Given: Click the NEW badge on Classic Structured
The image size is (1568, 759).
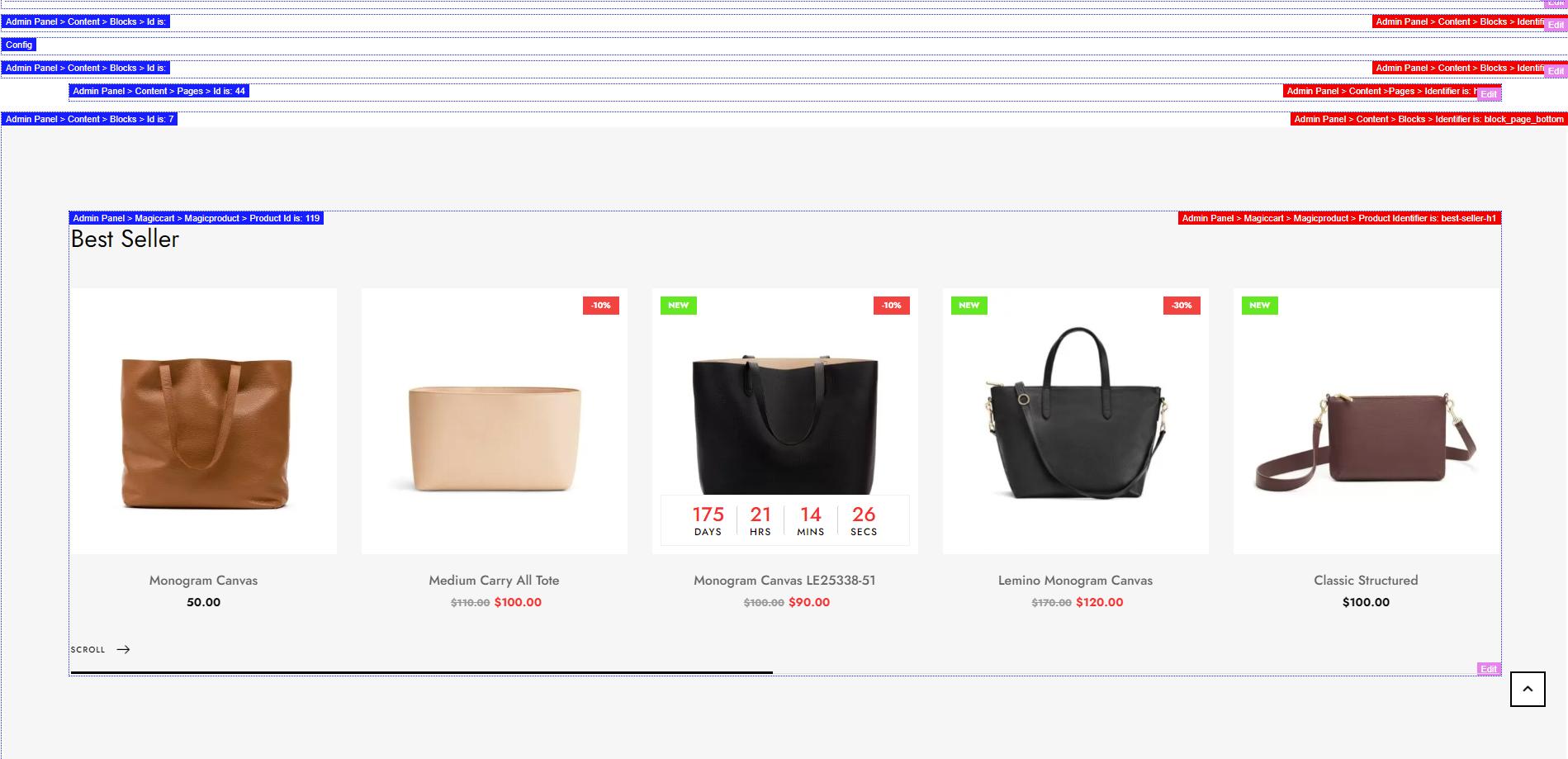Looking at the screenshot, I should click(1260, 306).
